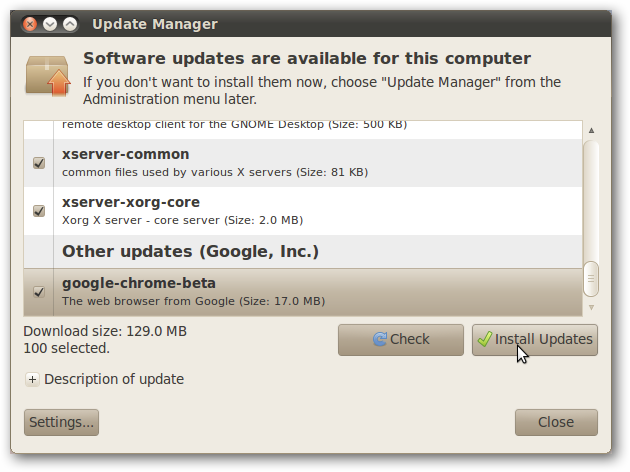Select the xserver-xorg-core package row
630x472 pixels.
300,211
